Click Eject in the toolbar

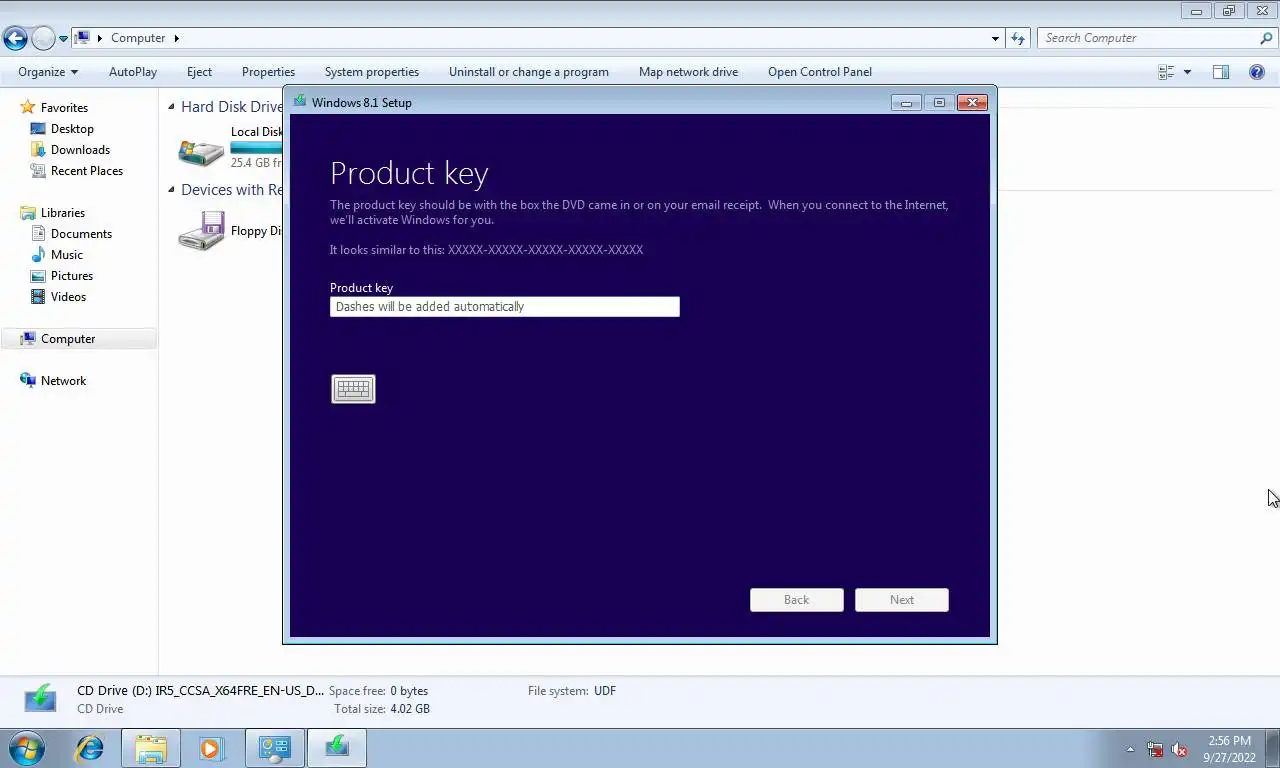tap(199, 72)
